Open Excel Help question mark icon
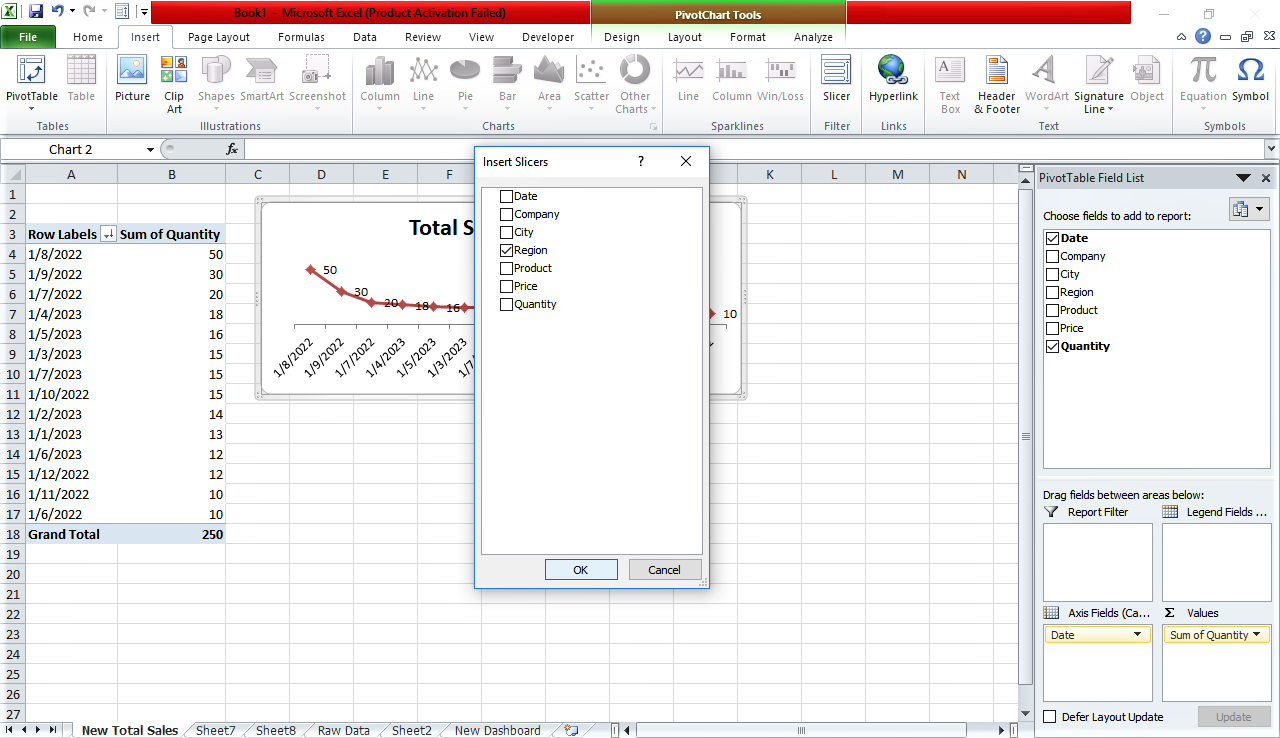 click(1203, 37)
